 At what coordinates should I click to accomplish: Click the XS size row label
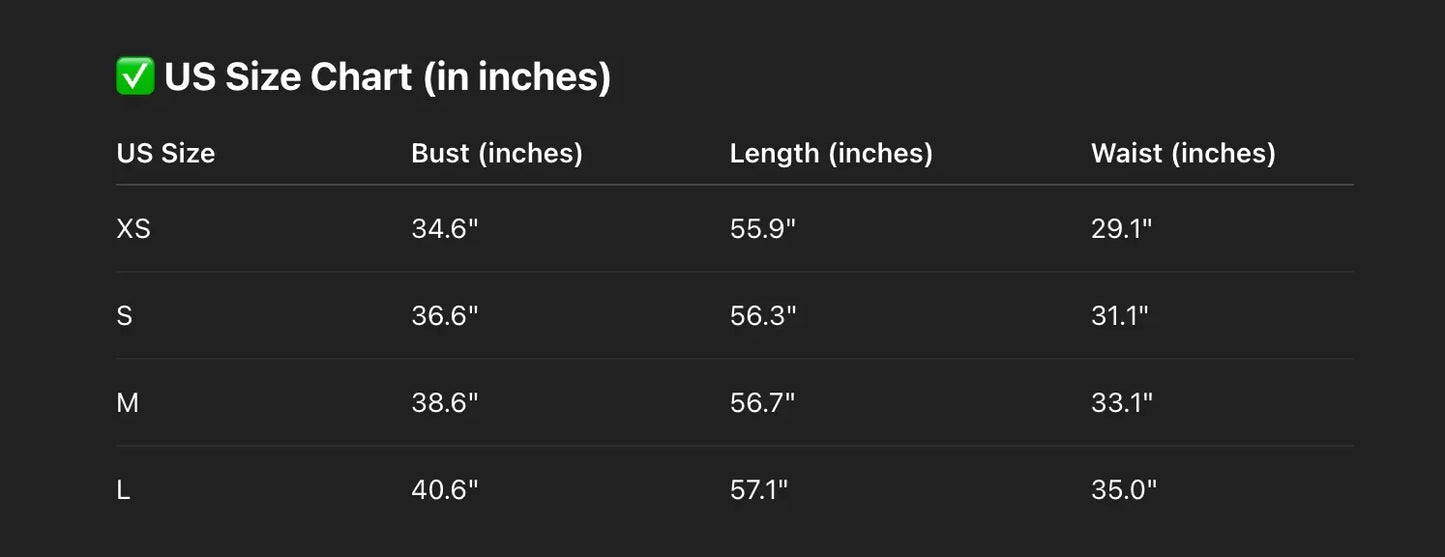click(x=133, y=229)
